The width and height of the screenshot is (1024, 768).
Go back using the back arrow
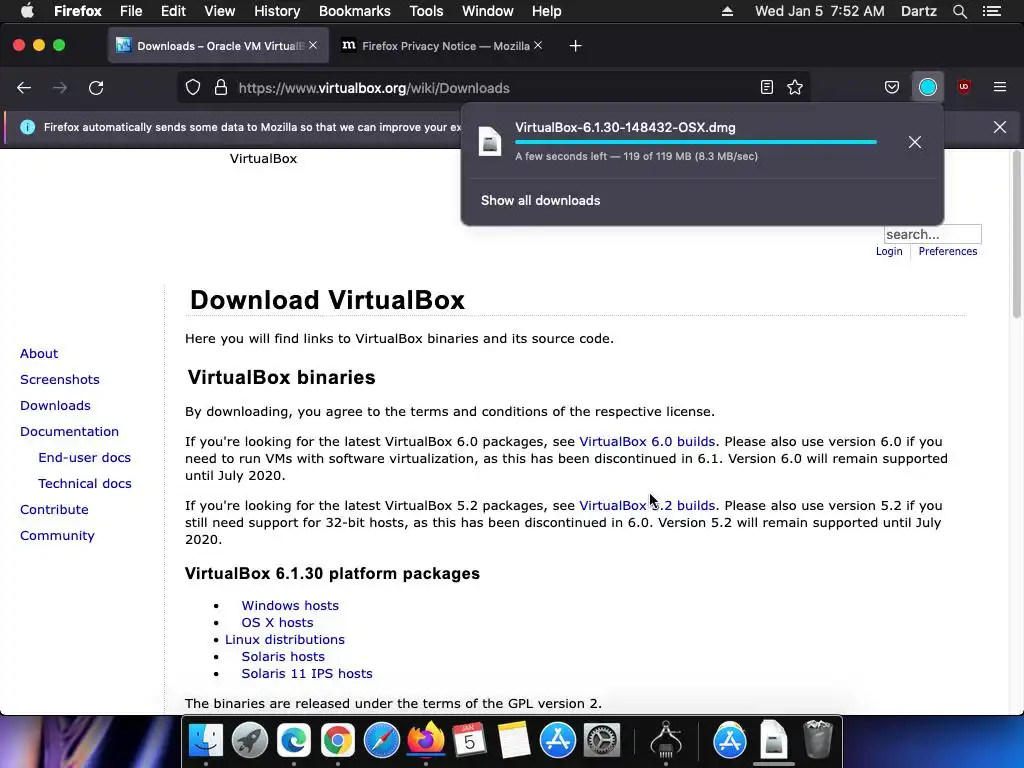click(24, 88)
